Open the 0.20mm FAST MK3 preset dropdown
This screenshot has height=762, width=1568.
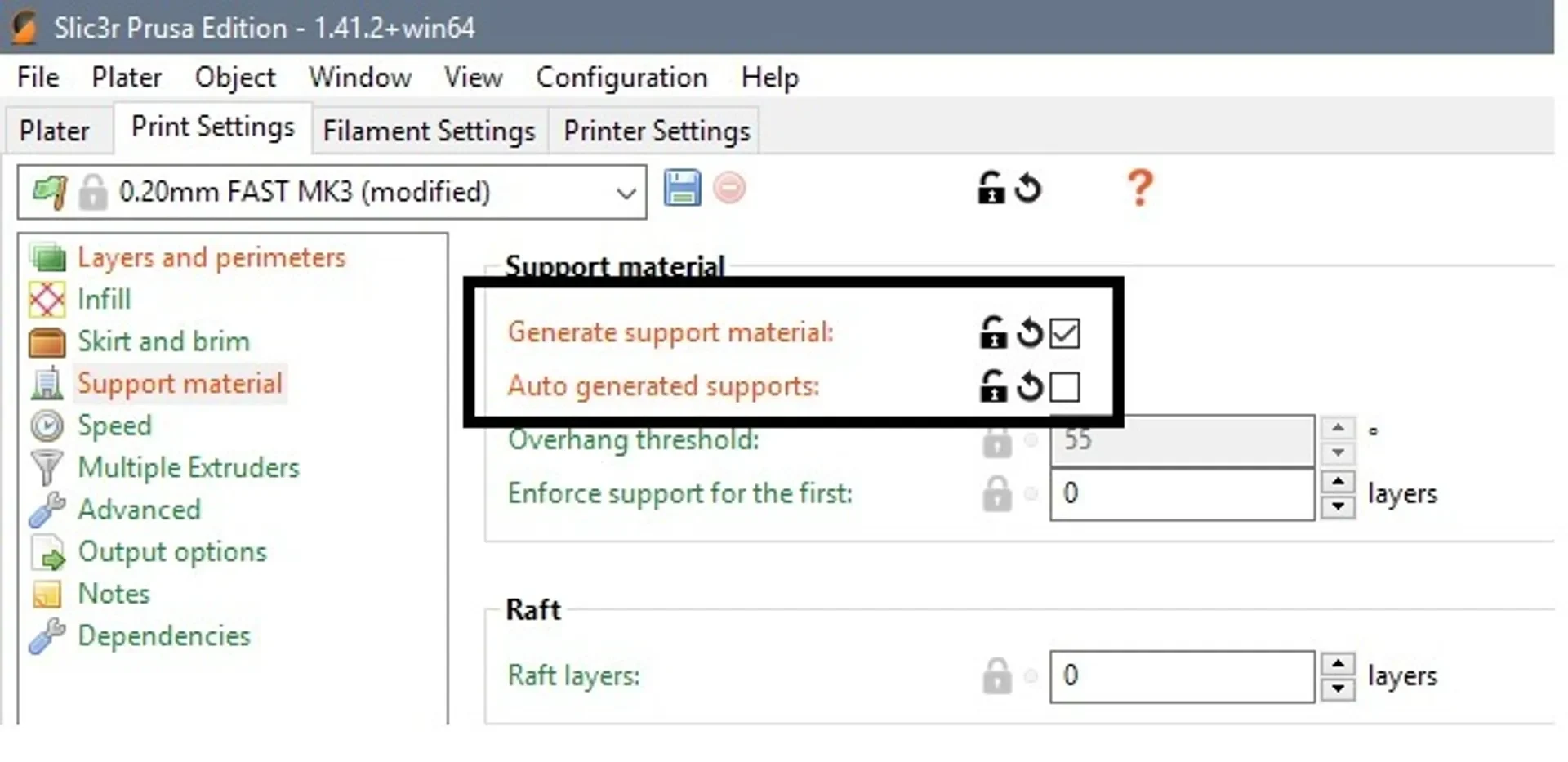tap(332, 193)
